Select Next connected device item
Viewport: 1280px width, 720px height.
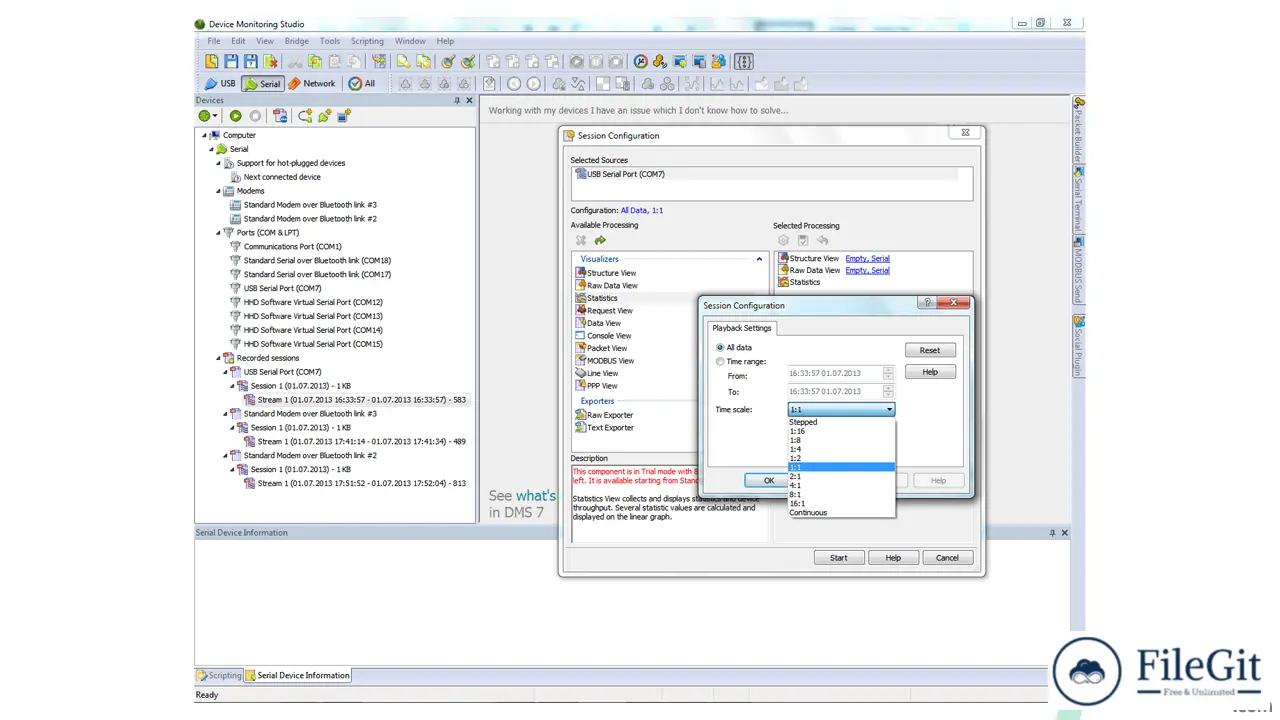point(282,177)
